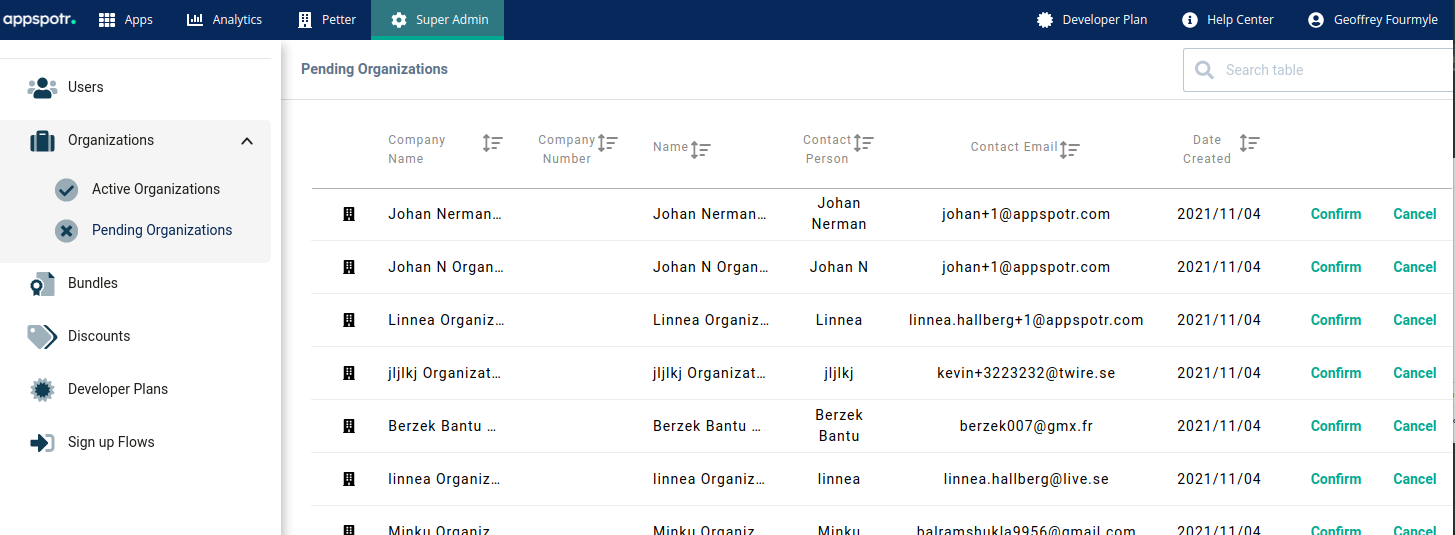Screen dimensions: 1455x535
Task: Click building icon in Johan N row
Action: (349, 267)
